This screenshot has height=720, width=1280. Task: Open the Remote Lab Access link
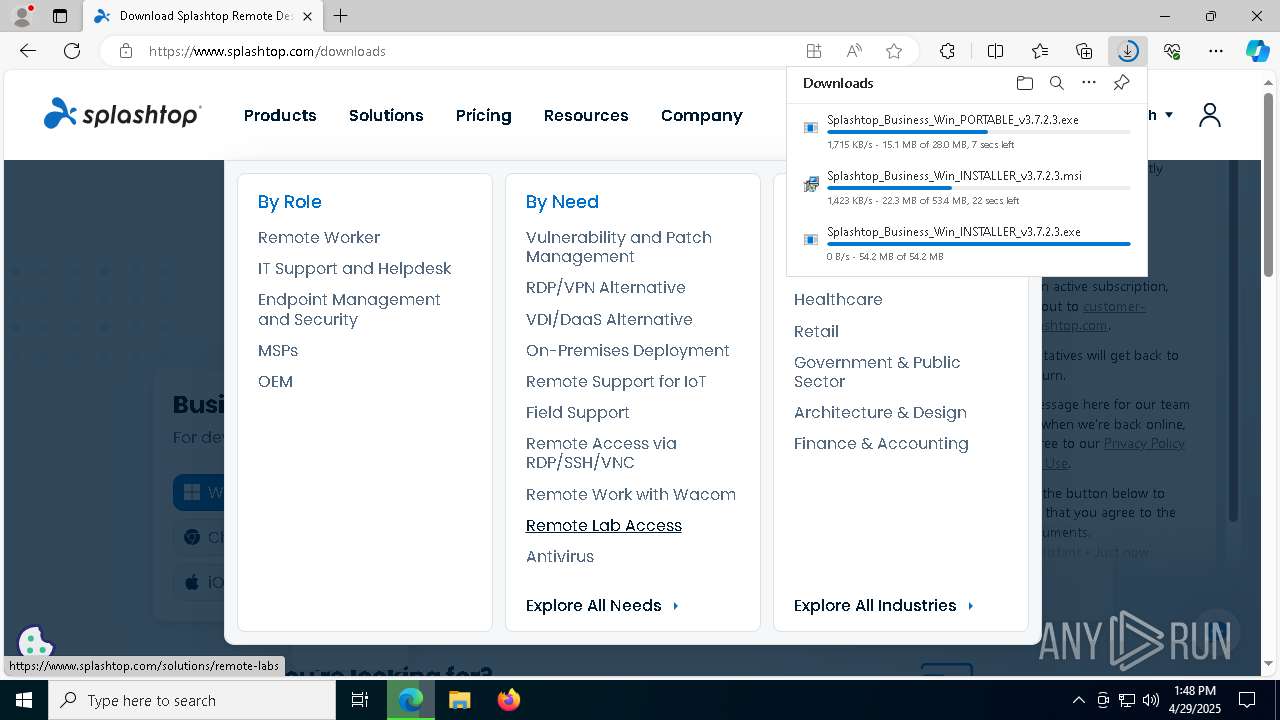[604, 526]
